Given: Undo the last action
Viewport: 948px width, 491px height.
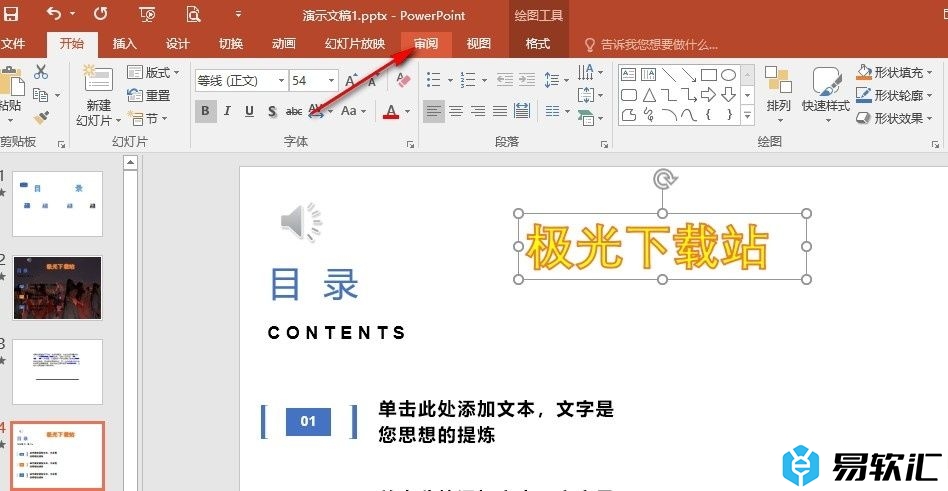Looking at the screenshot, I should click(x=54, y=13).
